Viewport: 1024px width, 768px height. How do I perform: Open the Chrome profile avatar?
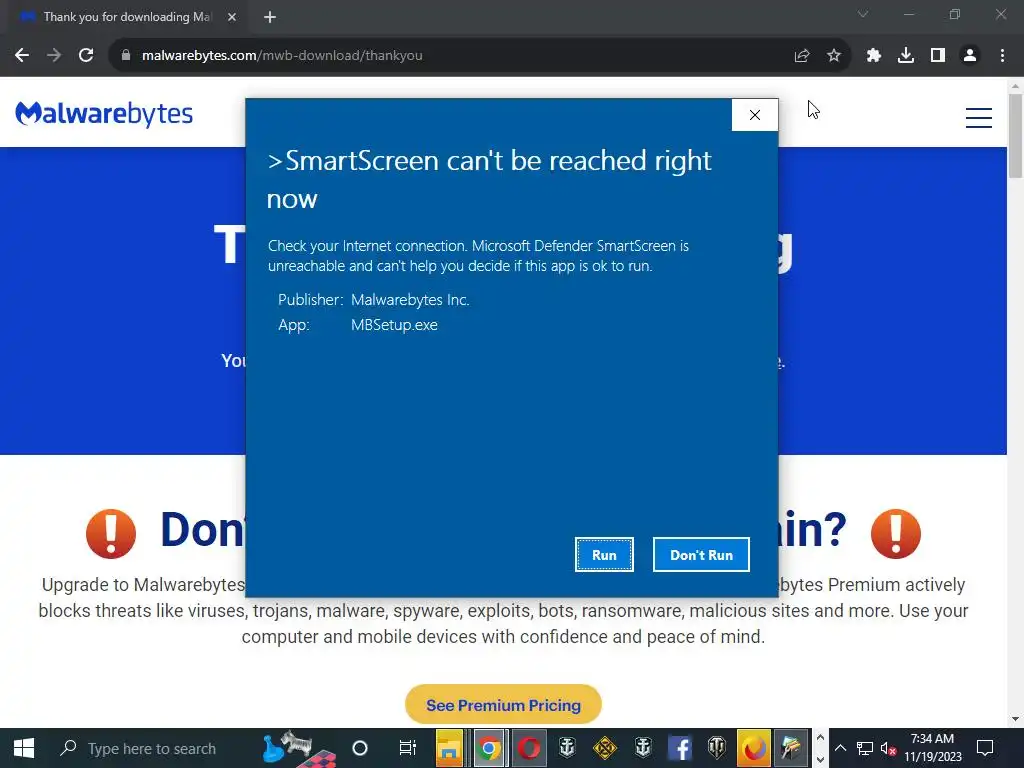pyautogui.click(x=970, y=56)
